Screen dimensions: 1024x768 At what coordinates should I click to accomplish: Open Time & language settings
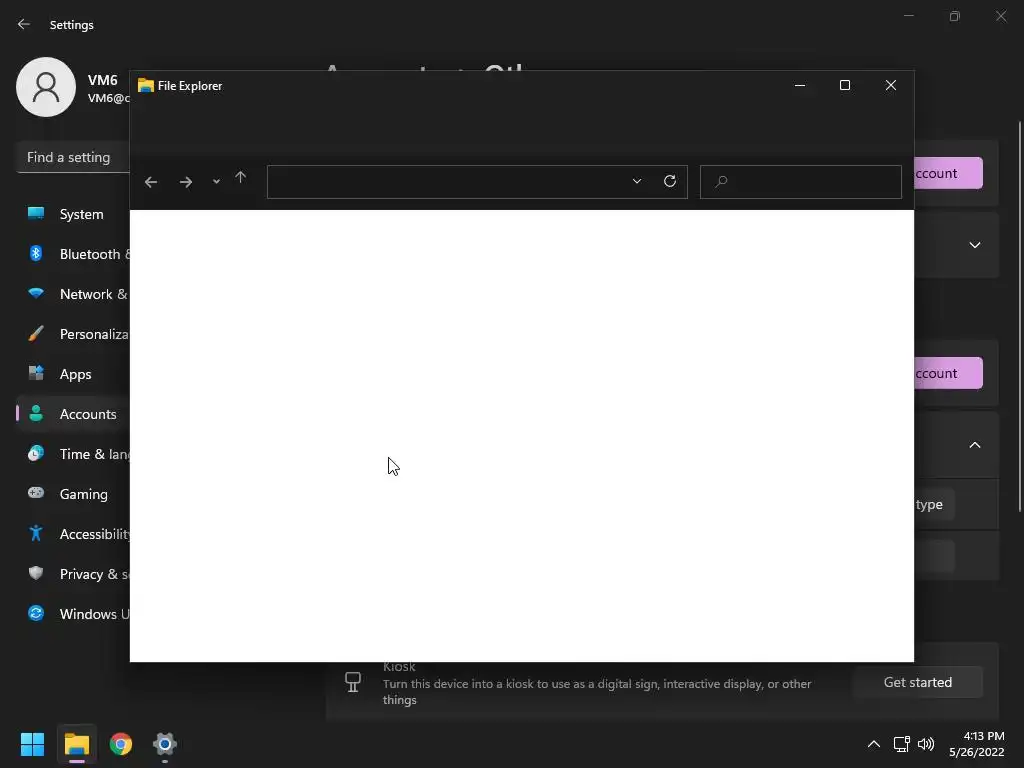[x=72, y=454]
